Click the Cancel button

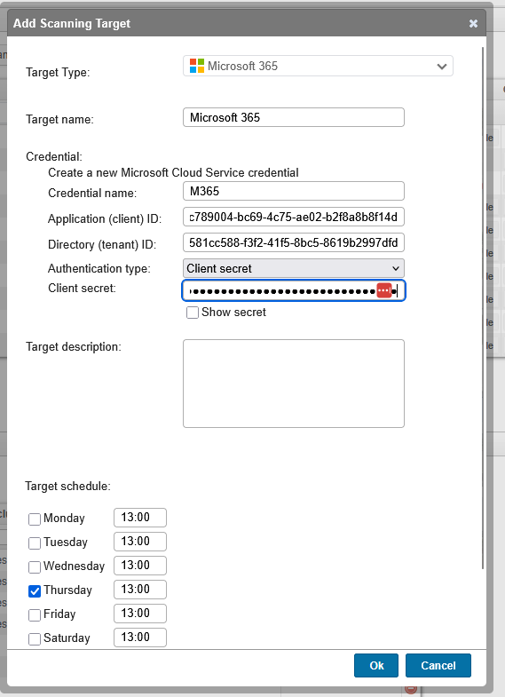click(438, 665)
